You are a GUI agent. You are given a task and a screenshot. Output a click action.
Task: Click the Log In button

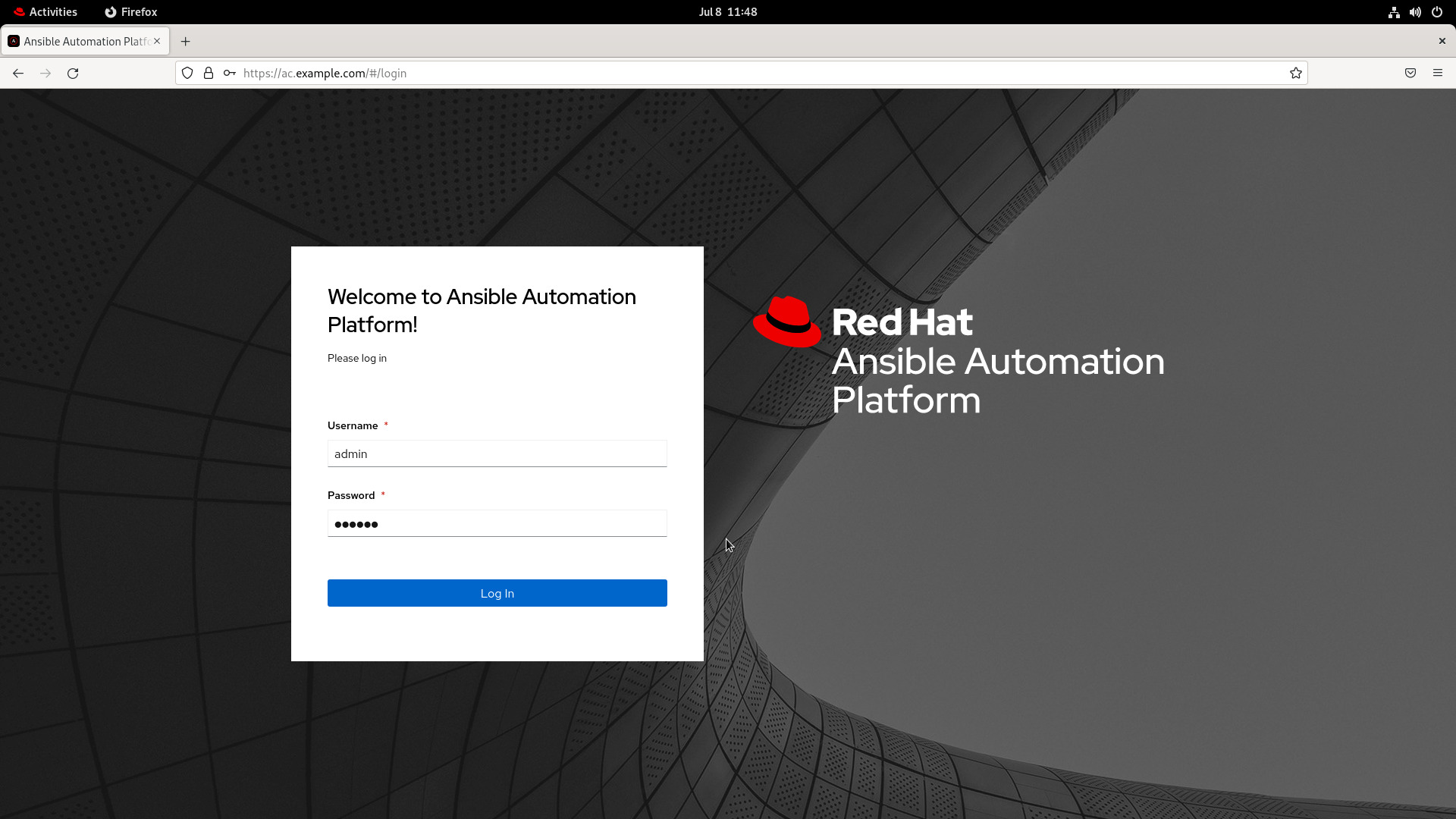tap(497, 592)
